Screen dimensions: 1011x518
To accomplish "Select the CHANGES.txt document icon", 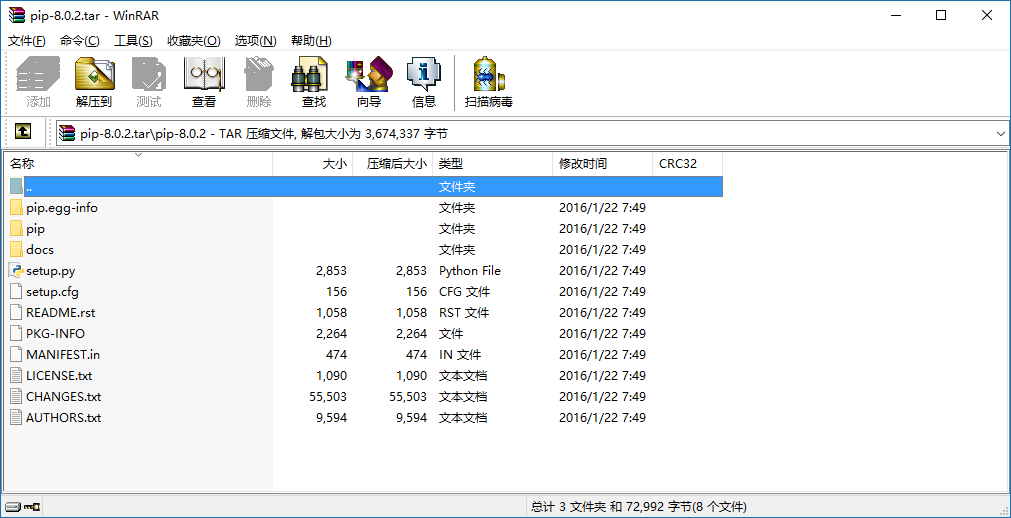I will [x=17, y=396].
